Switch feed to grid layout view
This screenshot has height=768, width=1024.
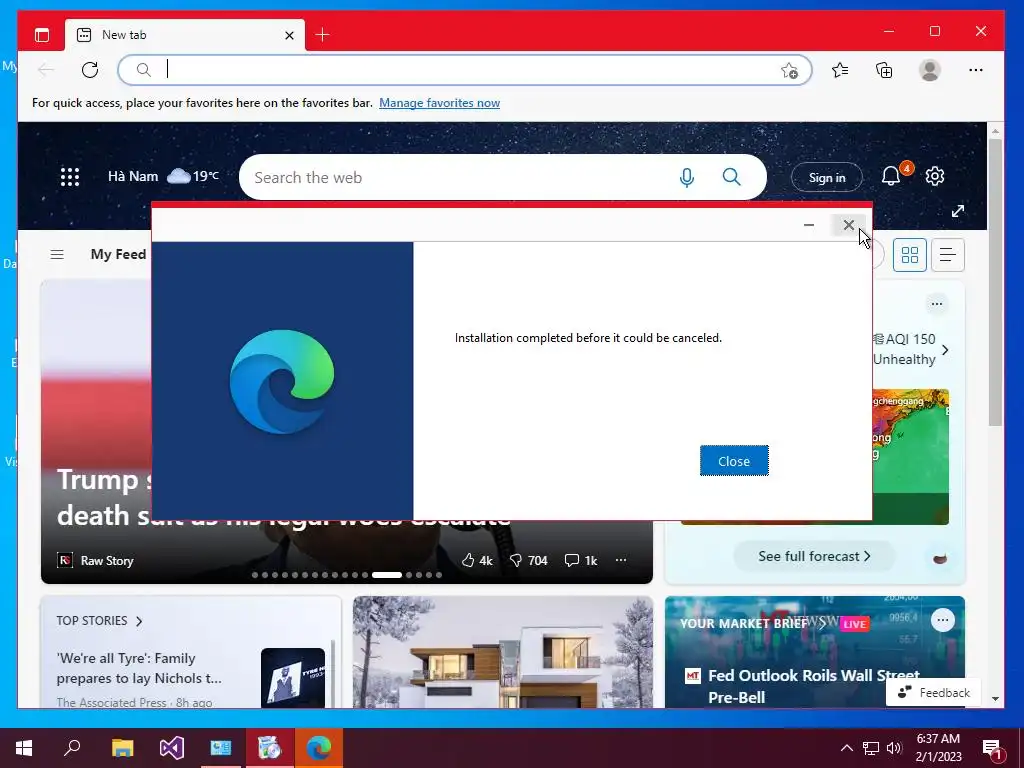point(909,255)
